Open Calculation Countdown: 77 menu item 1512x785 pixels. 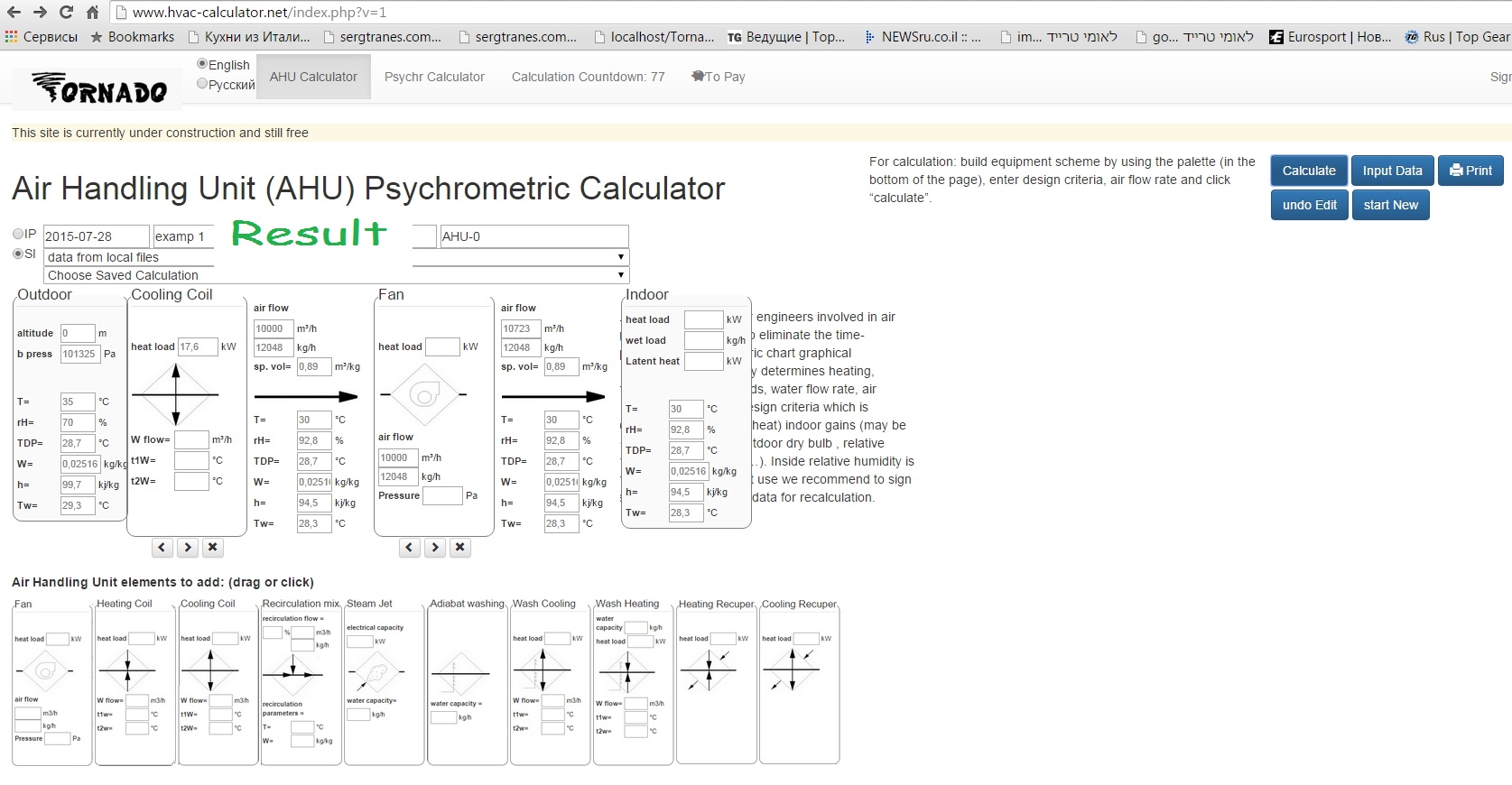[588, 77]
